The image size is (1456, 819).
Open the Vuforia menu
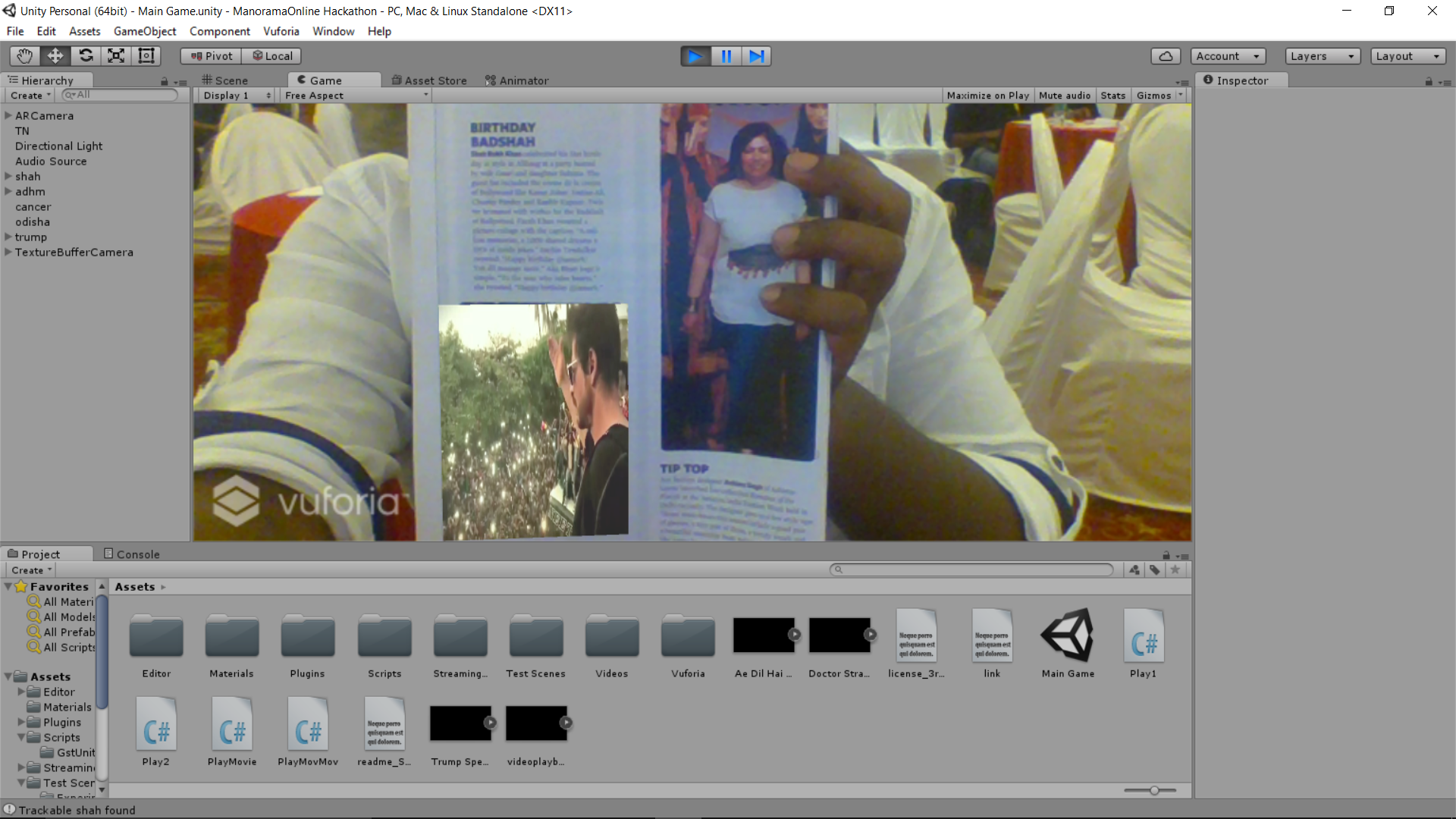point(281,31)
